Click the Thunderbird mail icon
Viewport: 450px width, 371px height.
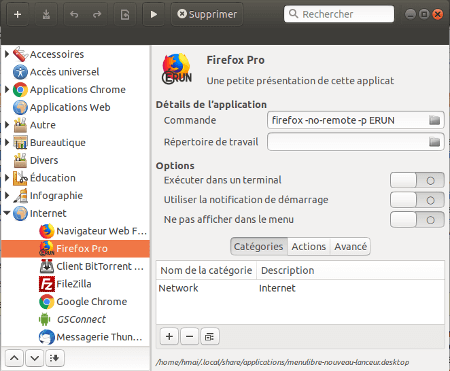coord(47,337)
